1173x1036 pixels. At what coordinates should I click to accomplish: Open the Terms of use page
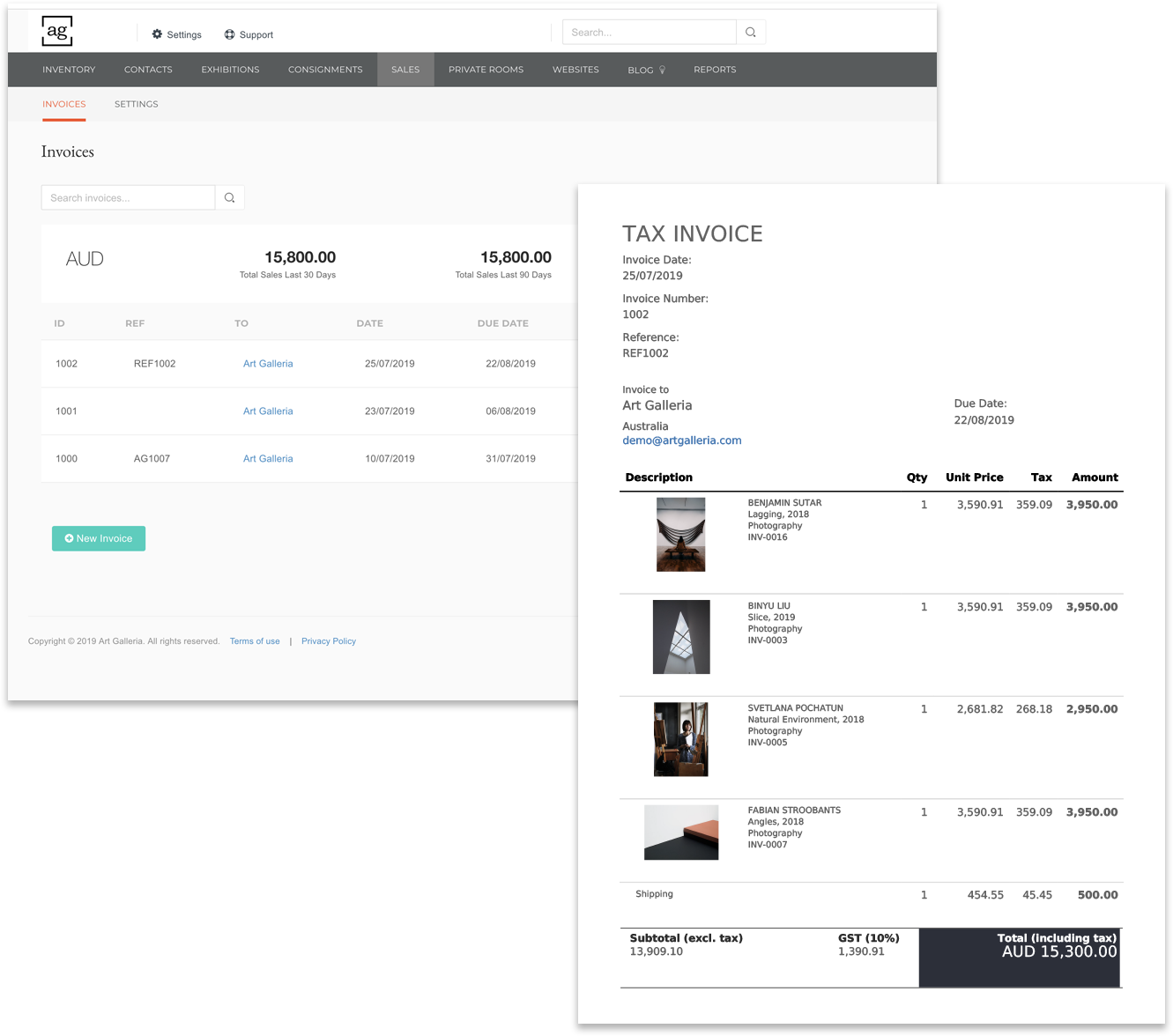(x=255, y=640)
